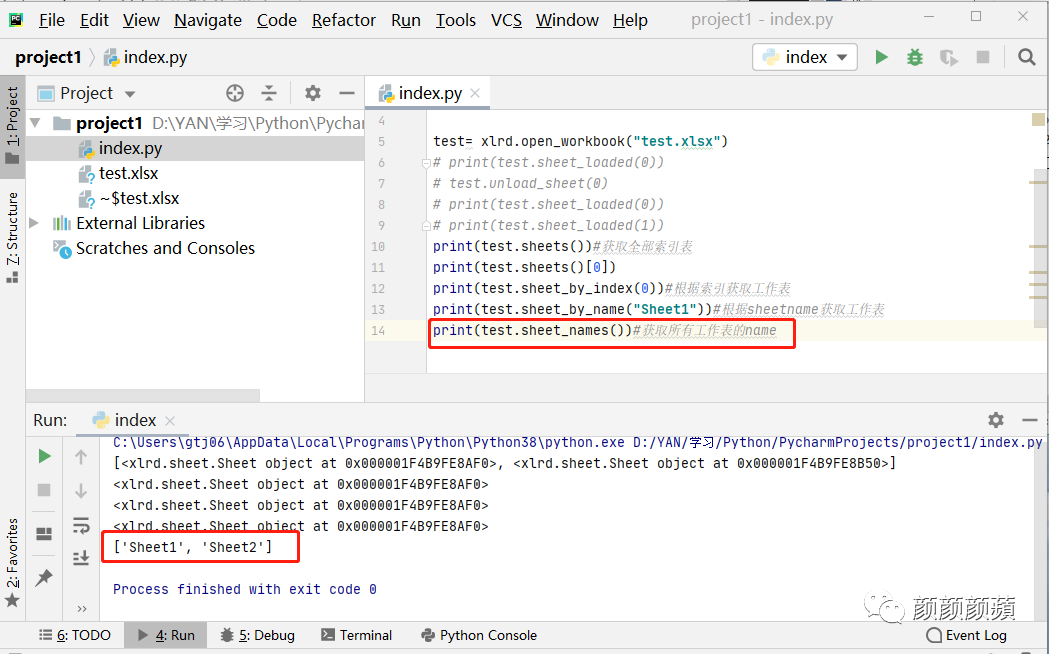Image resolution: width=1049 pixels, height=654 pixels.
Task: Click the fold marker at line 6
Action: tap(426, 162)
